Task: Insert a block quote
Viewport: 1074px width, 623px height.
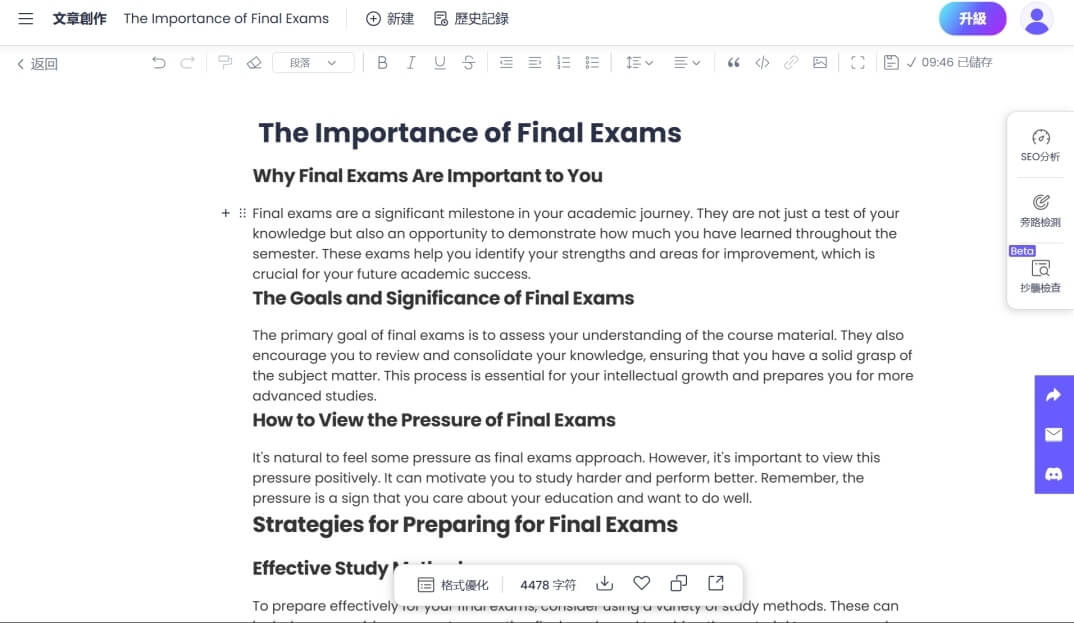Action: [734, 63]
